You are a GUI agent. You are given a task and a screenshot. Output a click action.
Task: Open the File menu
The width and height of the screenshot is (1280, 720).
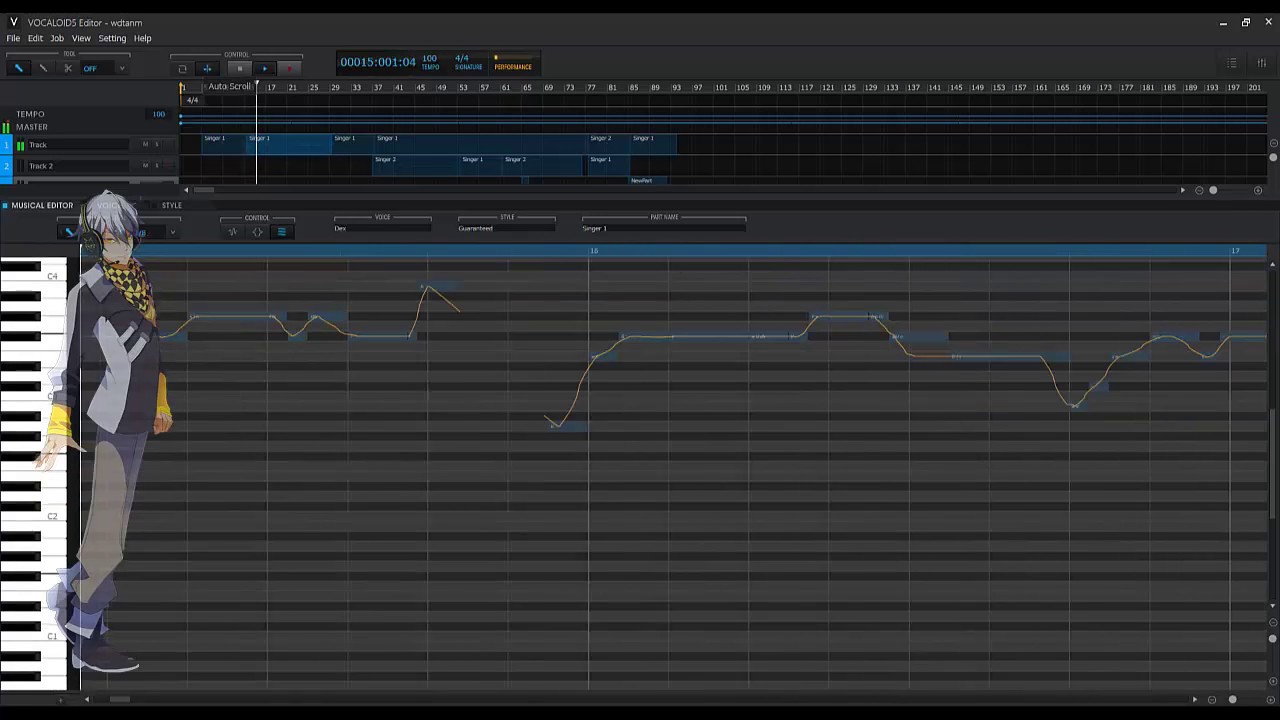13,38
